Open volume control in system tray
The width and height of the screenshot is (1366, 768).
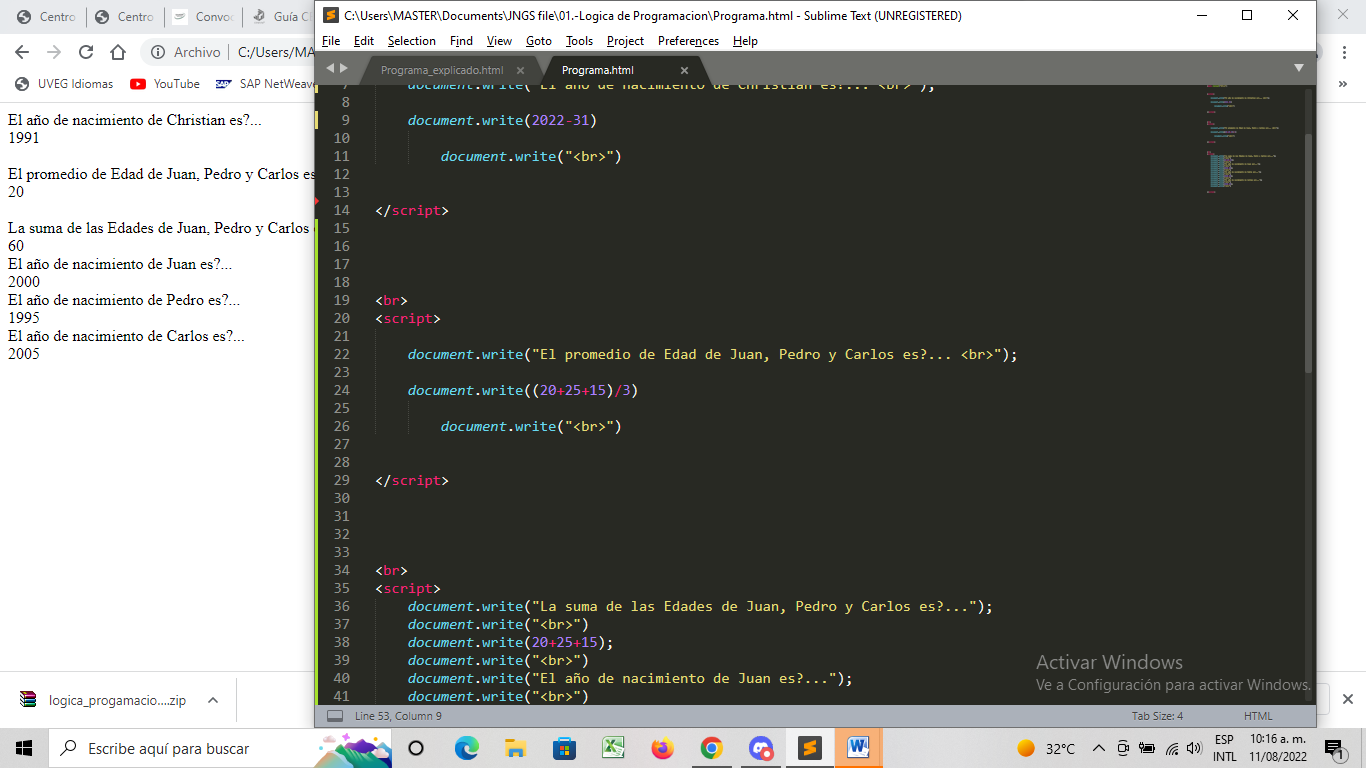1193,748
